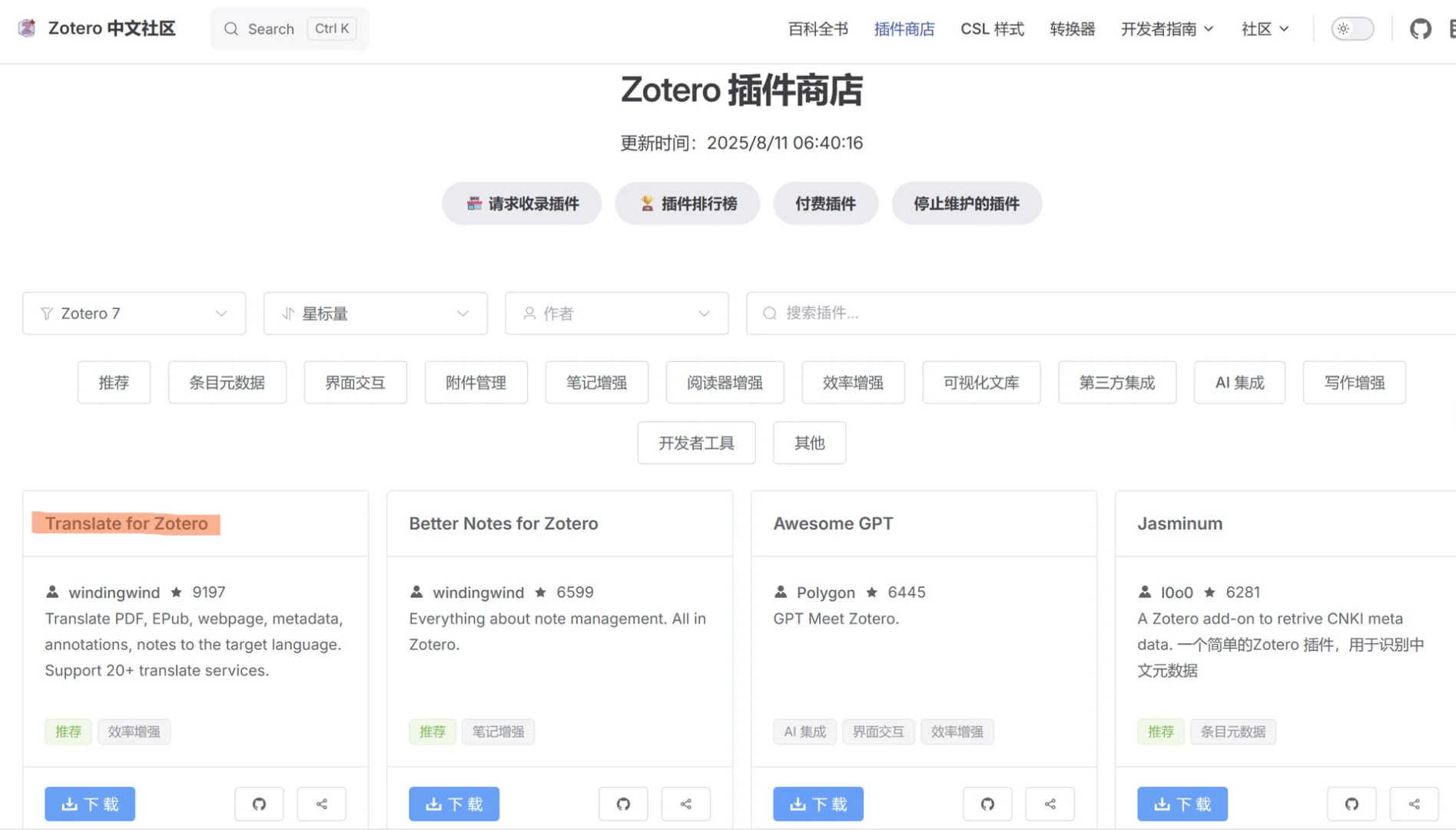Open the 插件排行榜 rankings page

pyautogui.click(x=687, y=203)
